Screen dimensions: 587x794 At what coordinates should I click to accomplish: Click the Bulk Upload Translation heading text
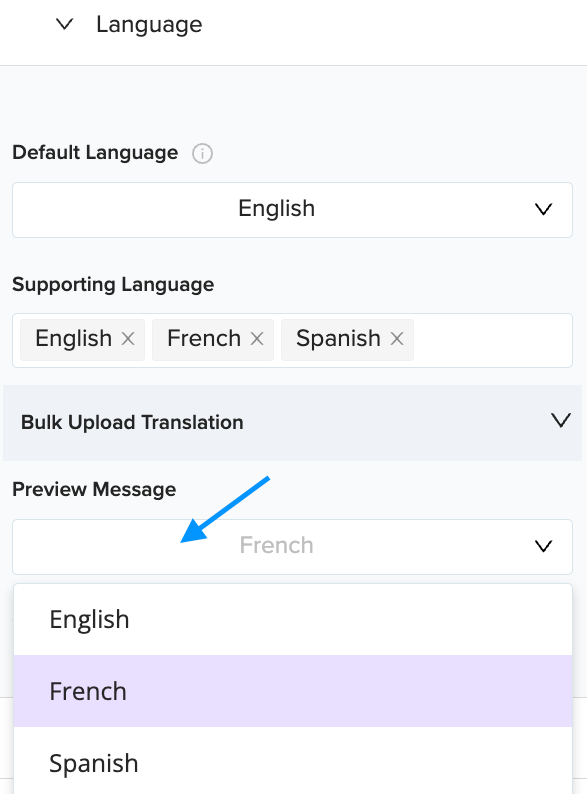(132, 422)
